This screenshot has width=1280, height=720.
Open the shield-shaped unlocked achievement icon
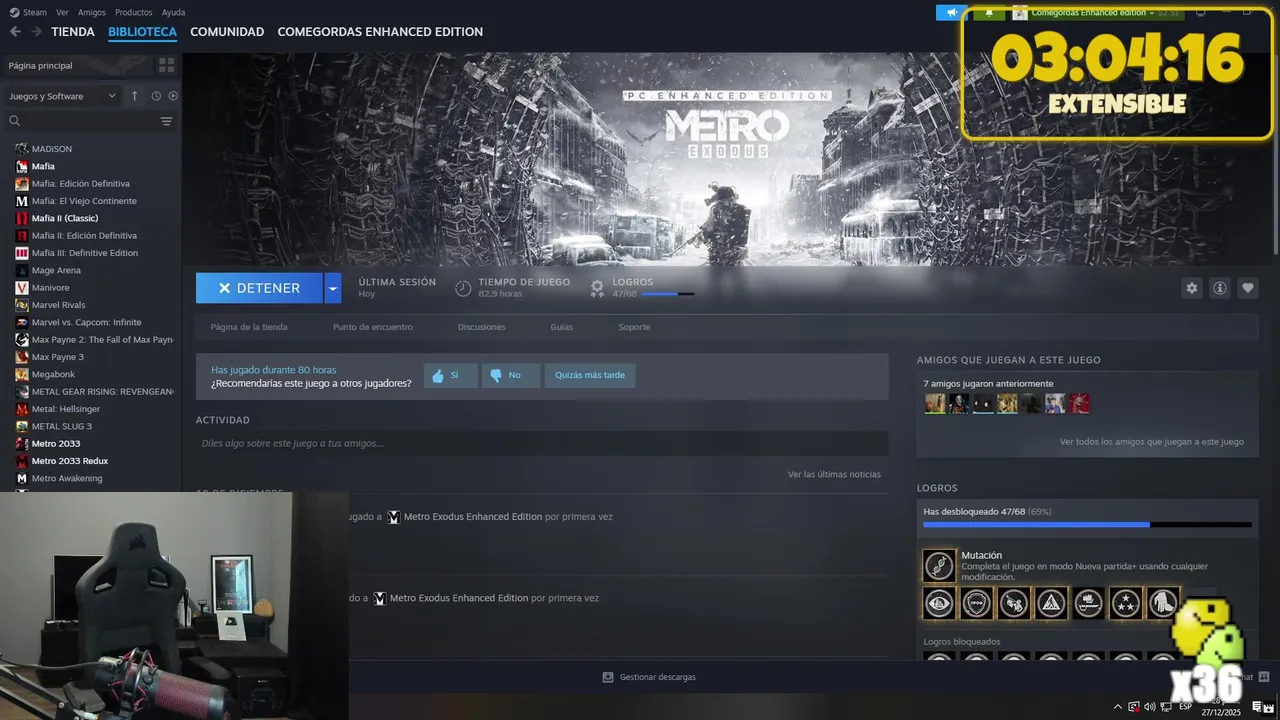coord(977,603)
